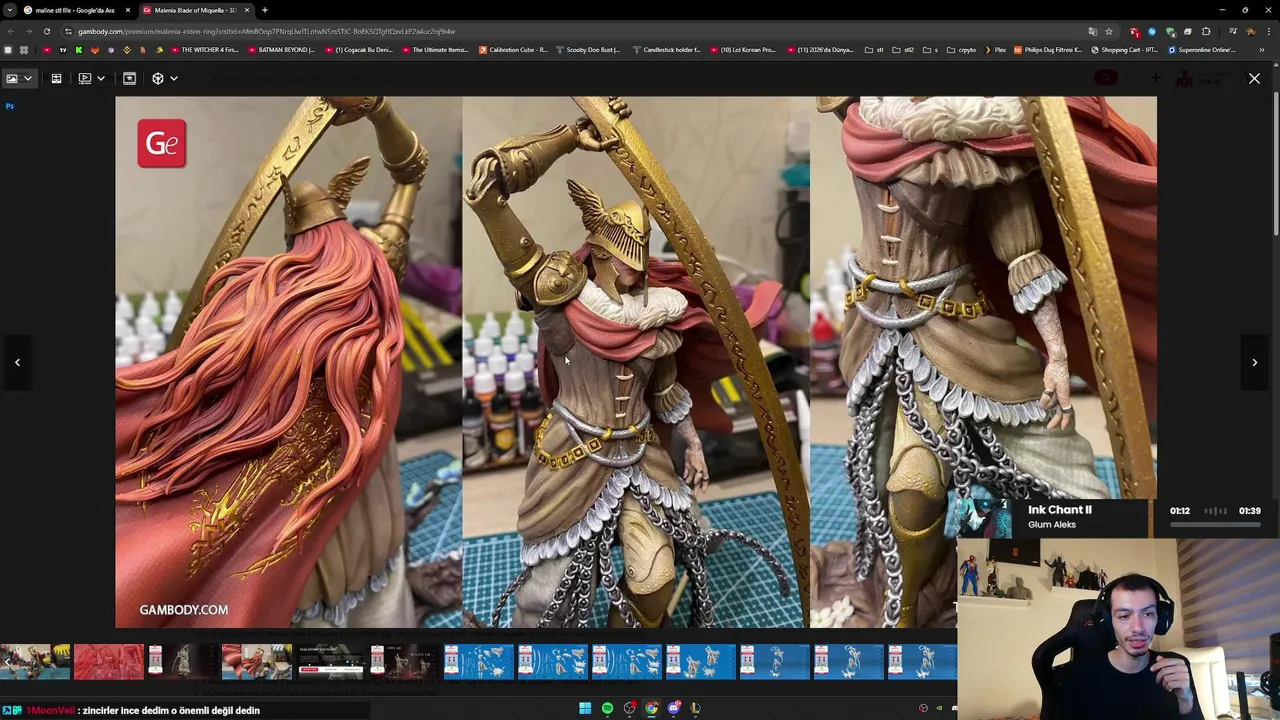Click the featured star media icon
The image size is (1280, 720).
129,78
